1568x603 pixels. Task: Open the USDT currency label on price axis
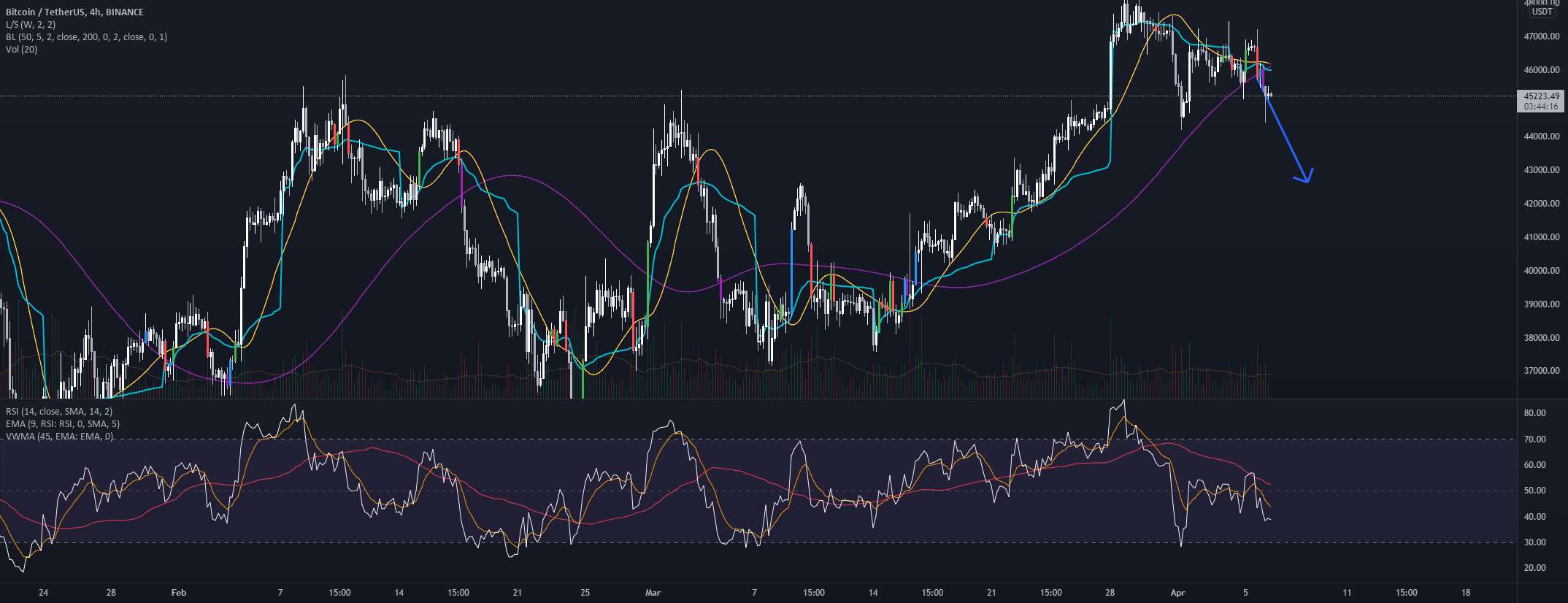(1542, 12)
